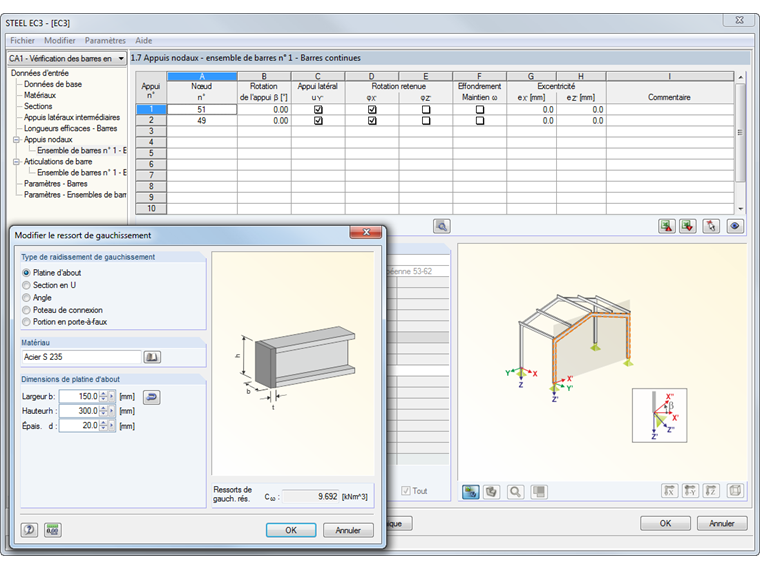The width and height of the screenshot is (760, 570).
Task: Select Sections in the tree
Action: (38, 106)
